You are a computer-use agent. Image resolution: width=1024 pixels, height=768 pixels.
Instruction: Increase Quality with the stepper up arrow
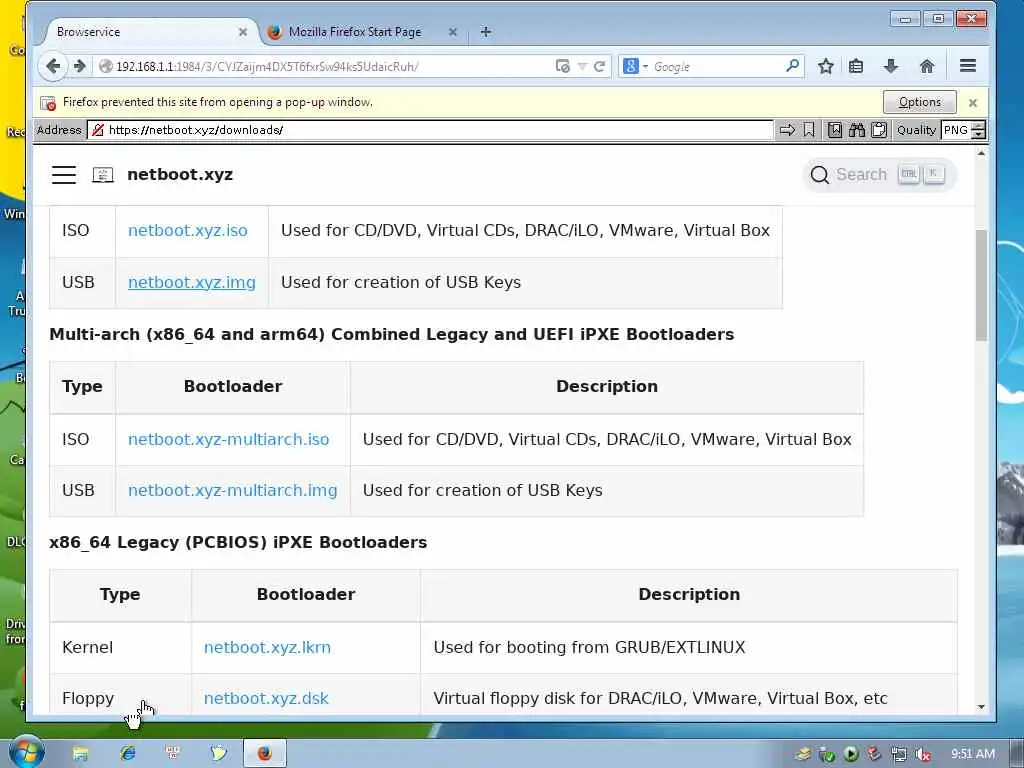pyautogui.click(x=978, y=125)
